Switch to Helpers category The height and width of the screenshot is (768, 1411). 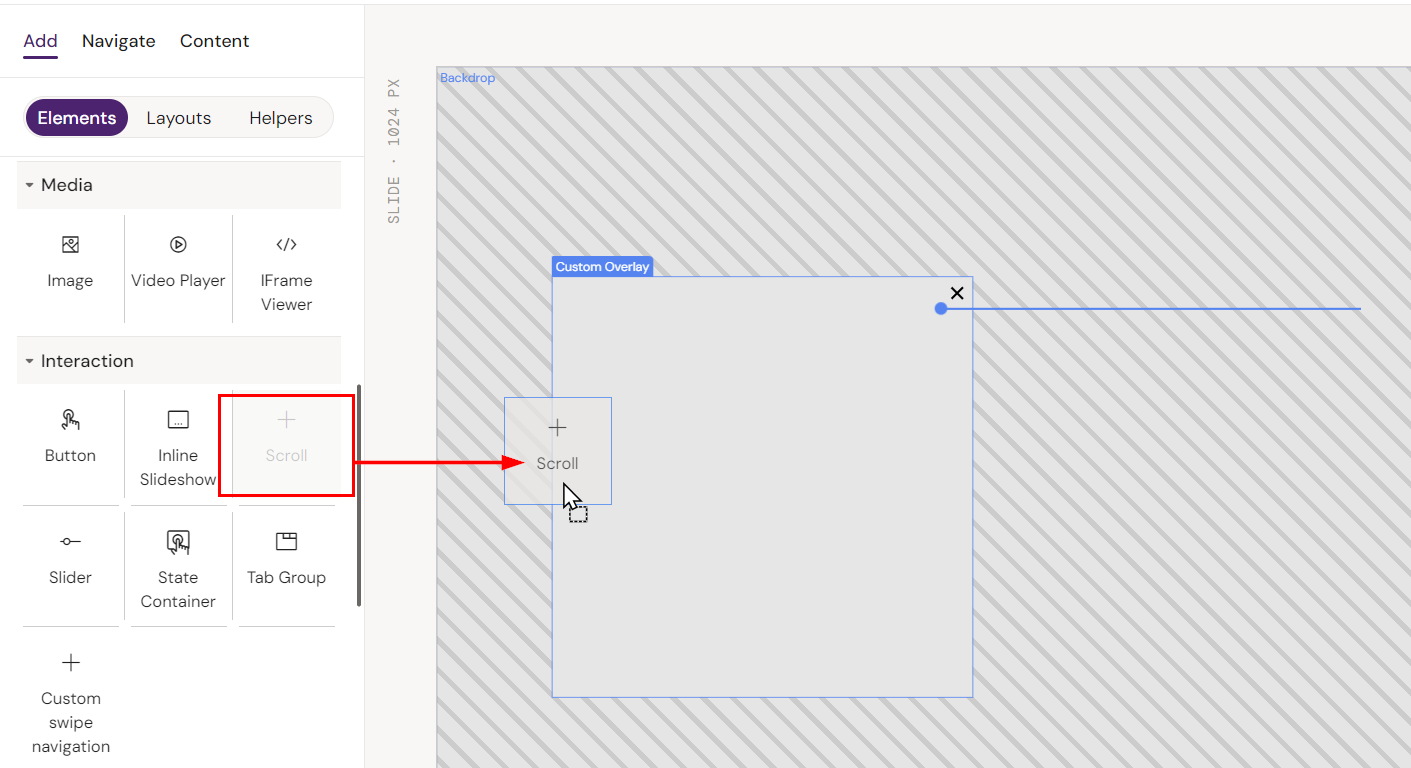(x=280, y=118)
